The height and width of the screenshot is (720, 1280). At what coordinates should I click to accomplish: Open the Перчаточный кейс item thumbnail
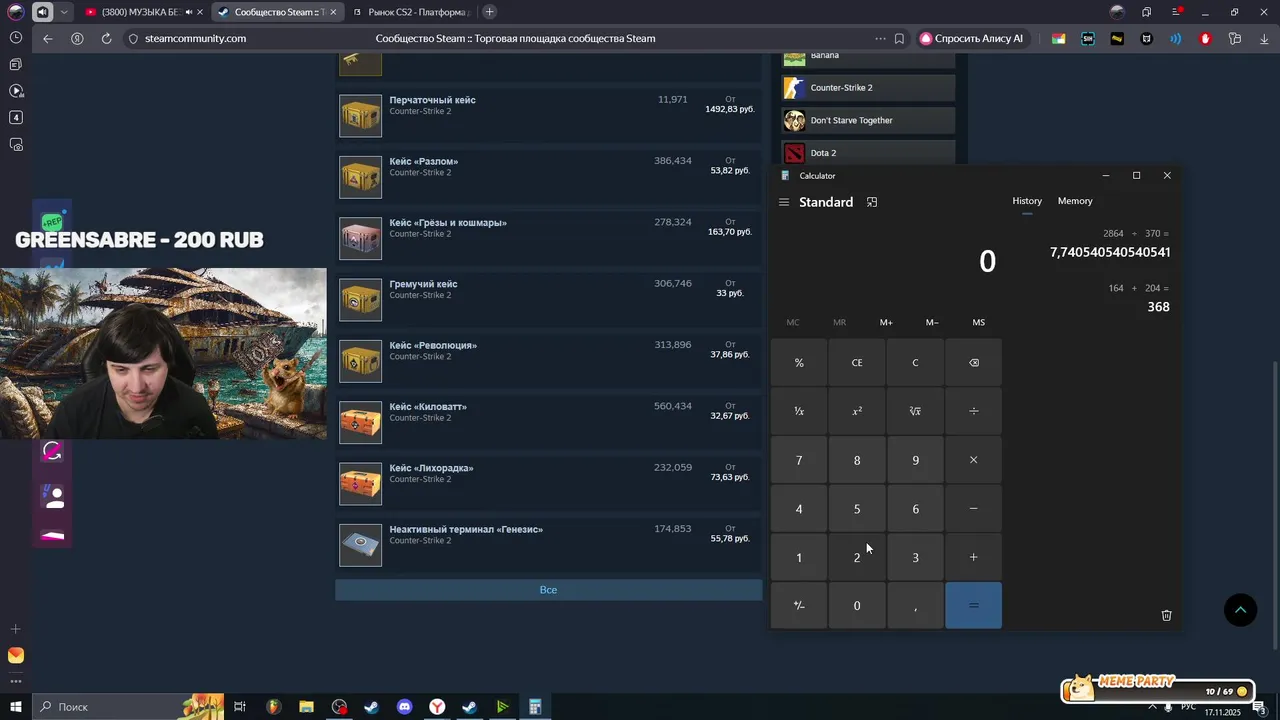coord(360,116)
